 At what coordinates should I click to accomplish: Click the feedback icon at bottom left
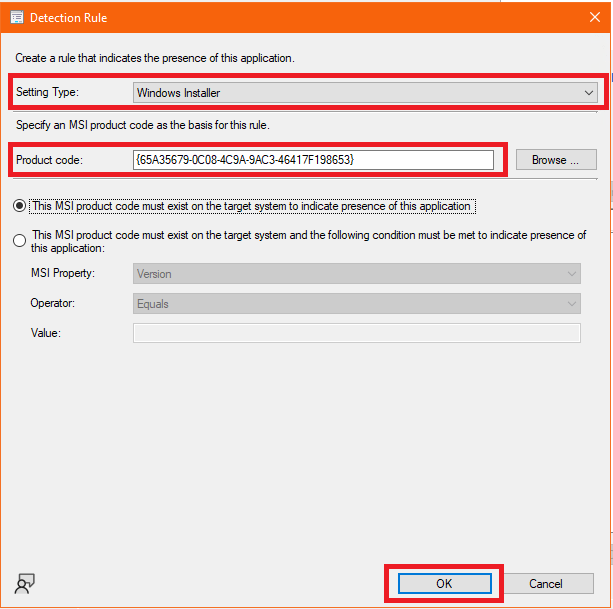point(25,585)
